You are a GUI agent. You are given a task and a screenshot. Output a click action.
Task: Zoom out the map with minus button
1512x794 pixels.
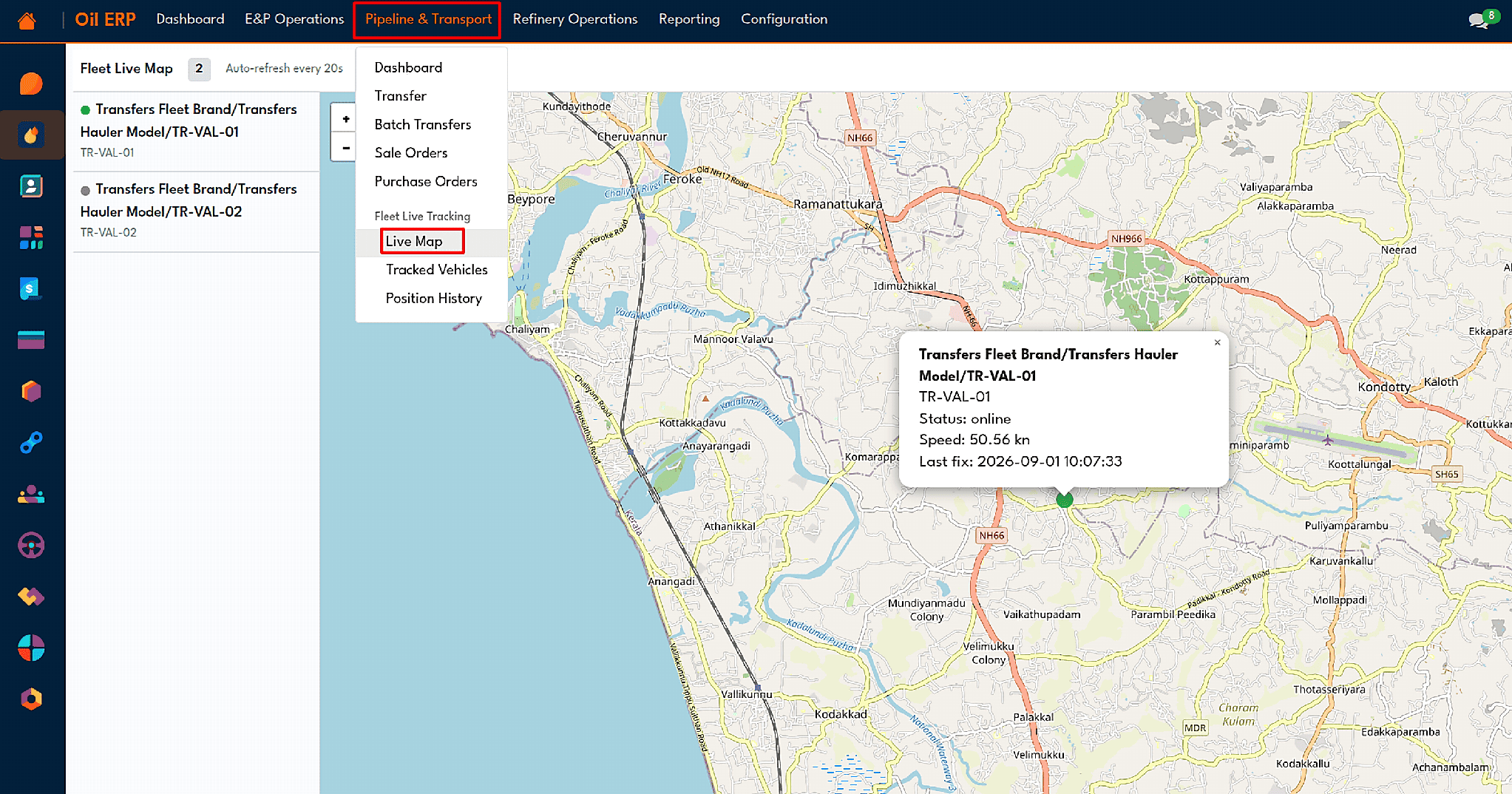click(x=345, y=147)
